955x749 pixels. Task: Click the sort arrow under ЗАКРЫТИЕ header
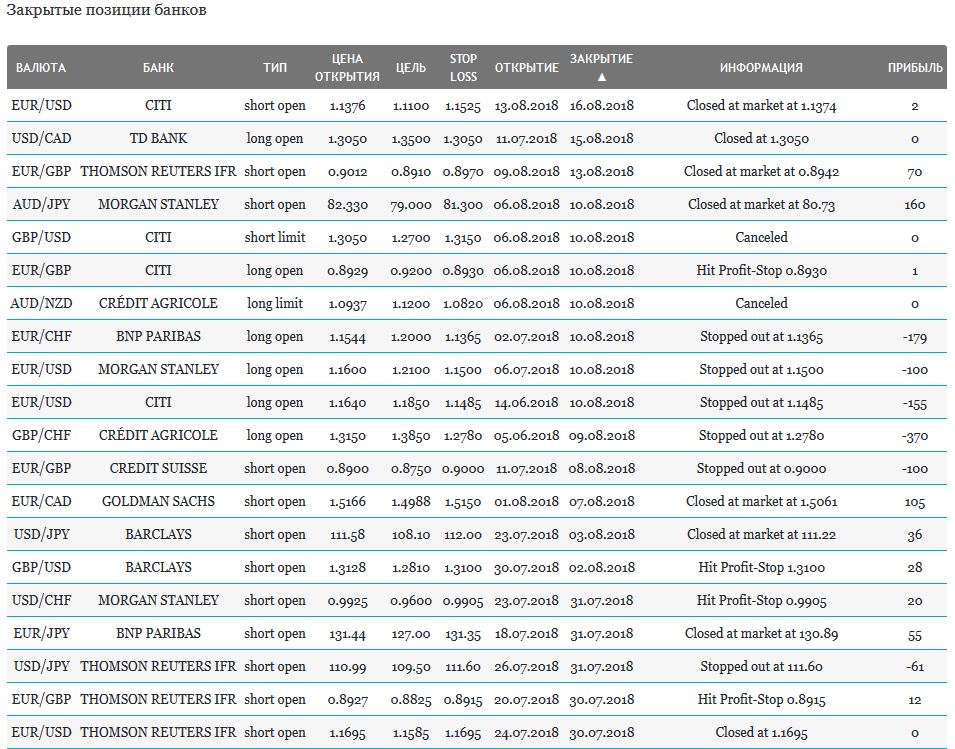point(601,77)
